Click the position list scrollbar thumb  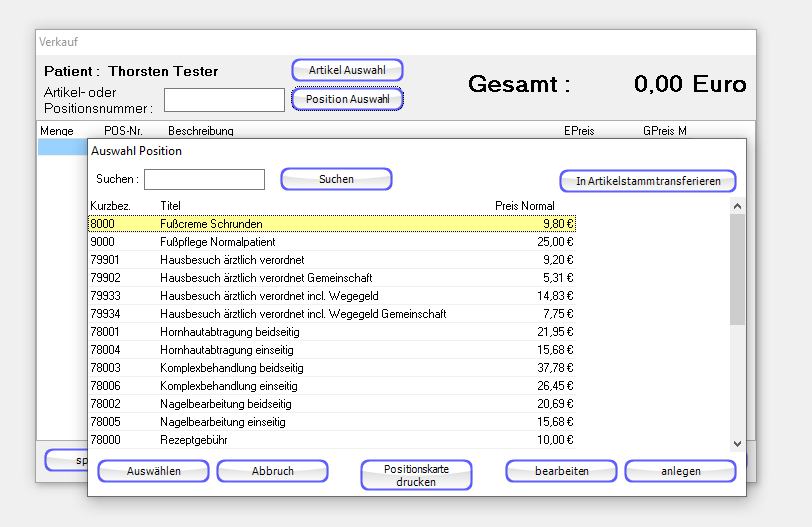click(737, 269)
